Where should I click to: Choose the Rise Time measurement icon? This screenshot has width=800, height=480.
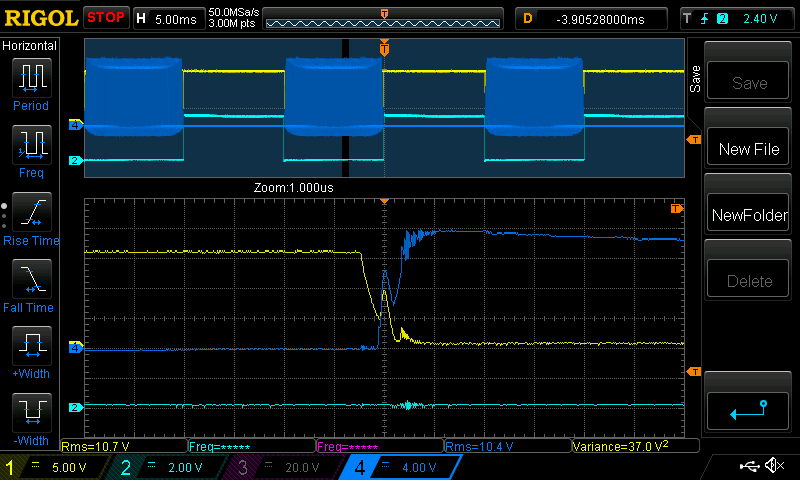[31, 212]
